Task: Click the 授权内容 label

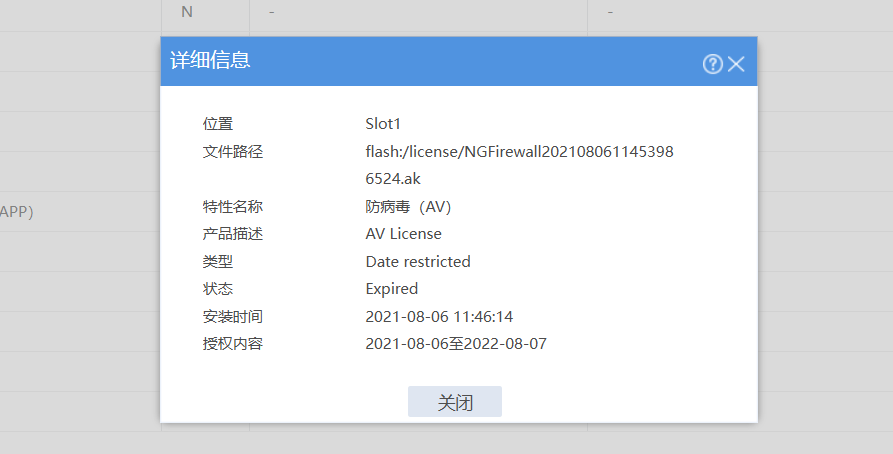Action: (x=232, y=344)
